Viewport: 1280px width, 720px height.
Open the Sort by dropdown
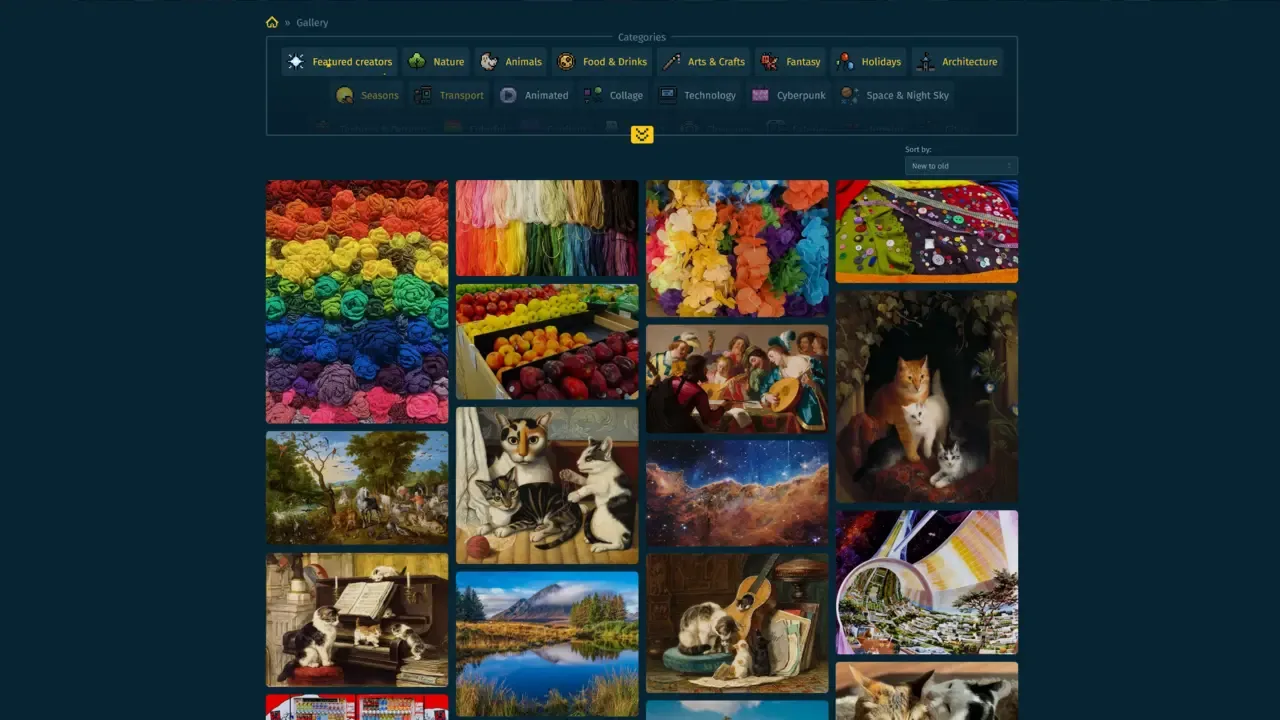tap(961, 166)
